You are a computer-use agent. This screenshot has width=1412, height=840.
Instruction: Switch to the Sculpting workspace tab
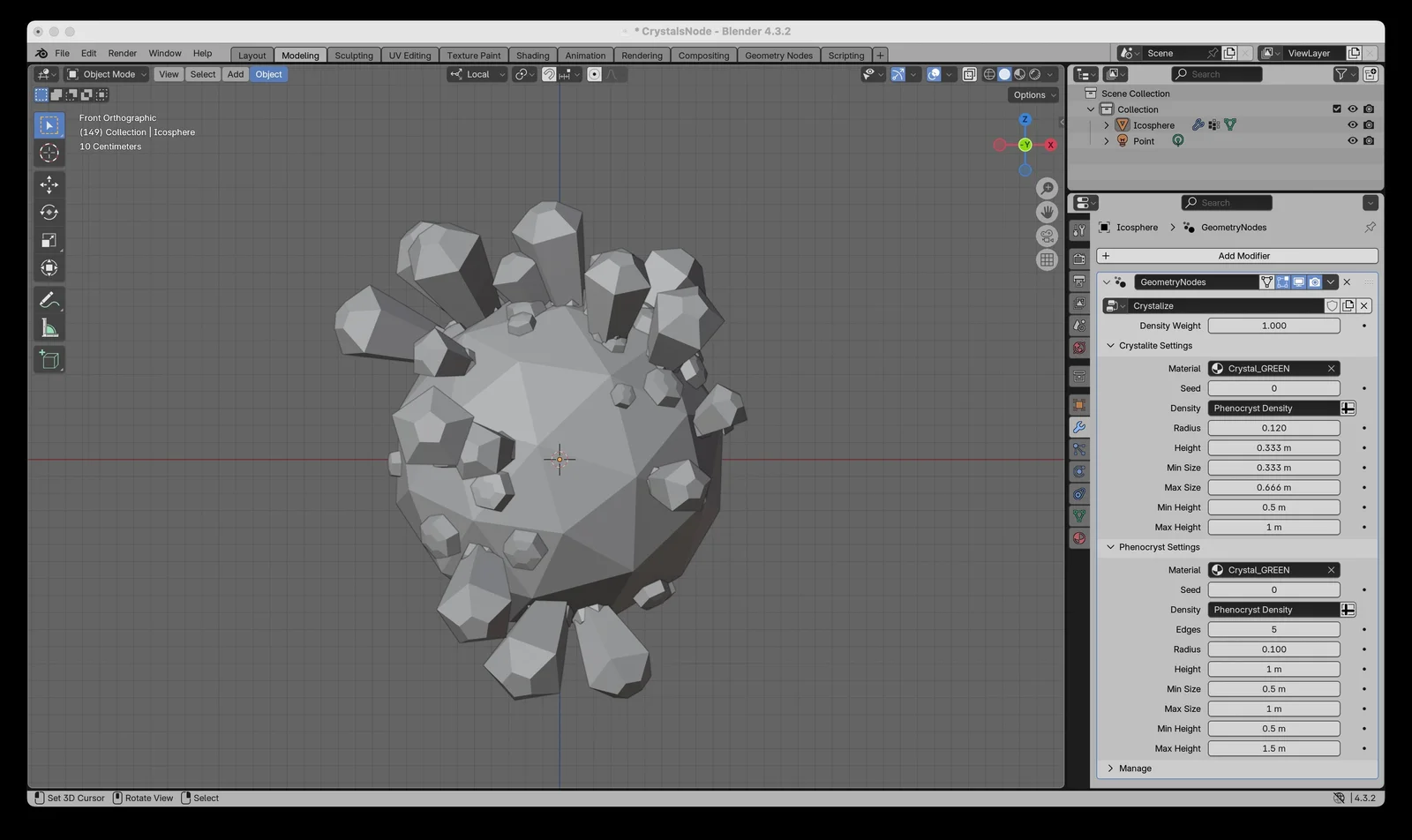(354, 55)
